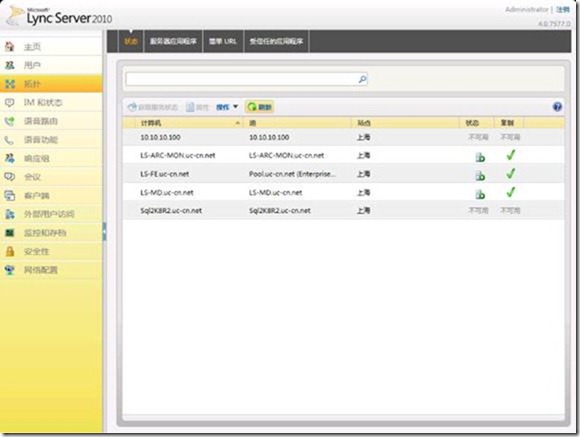Click the Voice Routing (语音路由) sidebar icon
This screenshot has height=437, width=580.
click(10, 121)
